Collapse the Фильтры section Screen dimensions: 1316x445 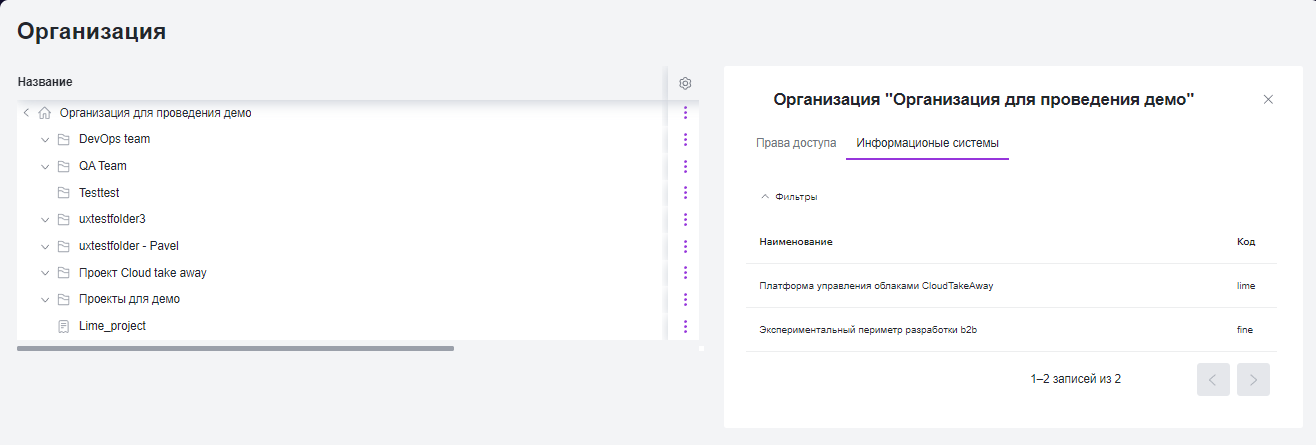(789, 197)
